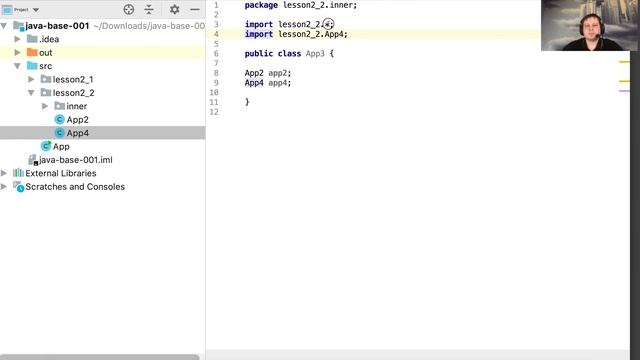Click the locate/select opened file target icon
Viewport: 640px width, 360px height.
(129, 9)
